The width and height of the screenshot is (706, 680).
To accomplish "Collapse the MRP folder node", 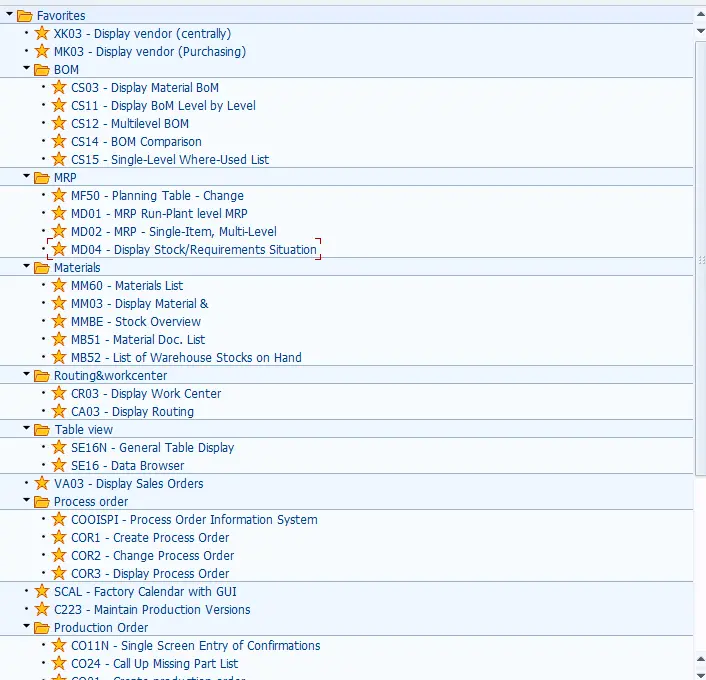I will (x=27, y=177).
